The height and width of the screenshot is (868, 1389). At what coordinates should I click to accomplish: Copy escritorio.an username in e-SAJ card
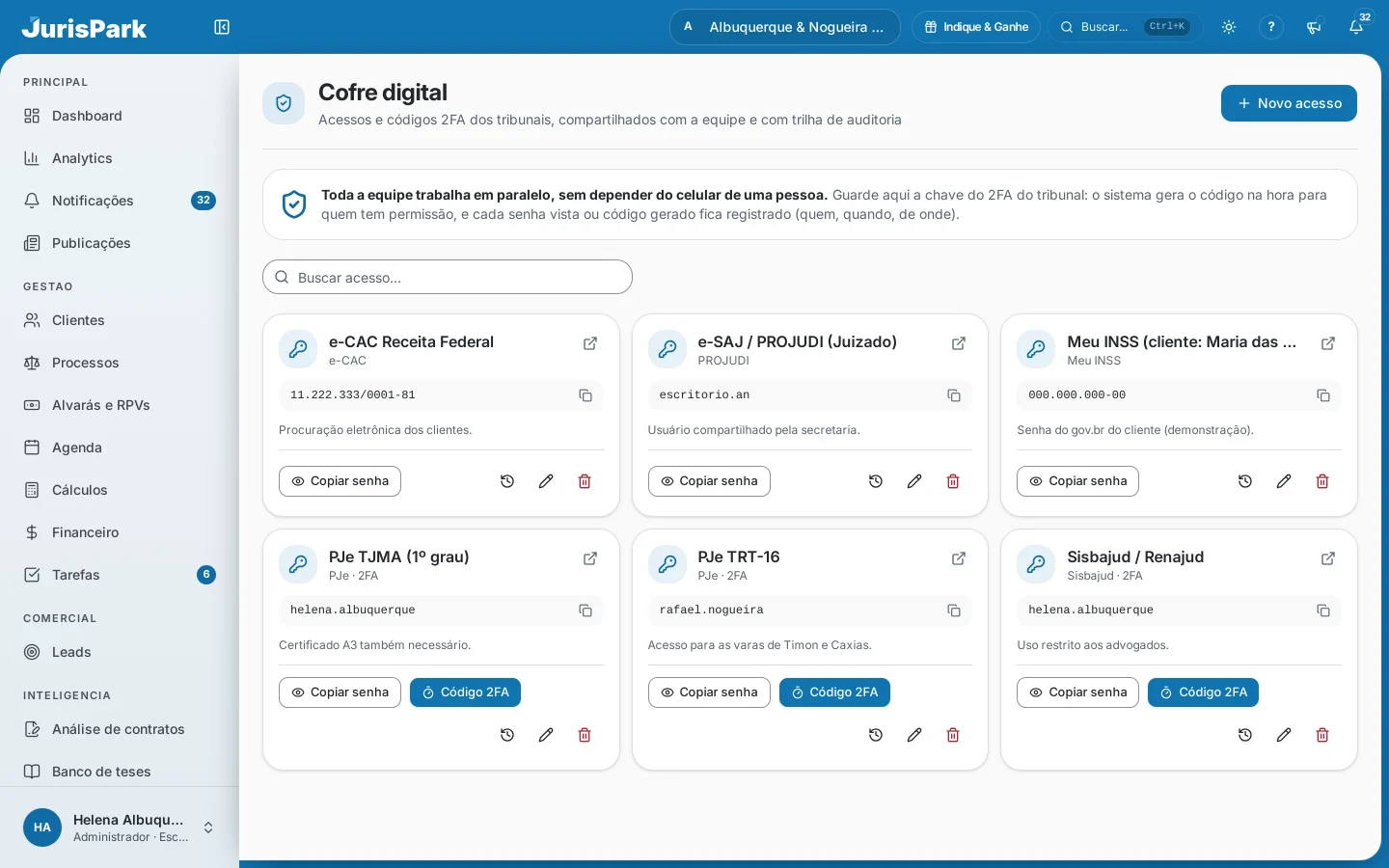coord(954,395)
